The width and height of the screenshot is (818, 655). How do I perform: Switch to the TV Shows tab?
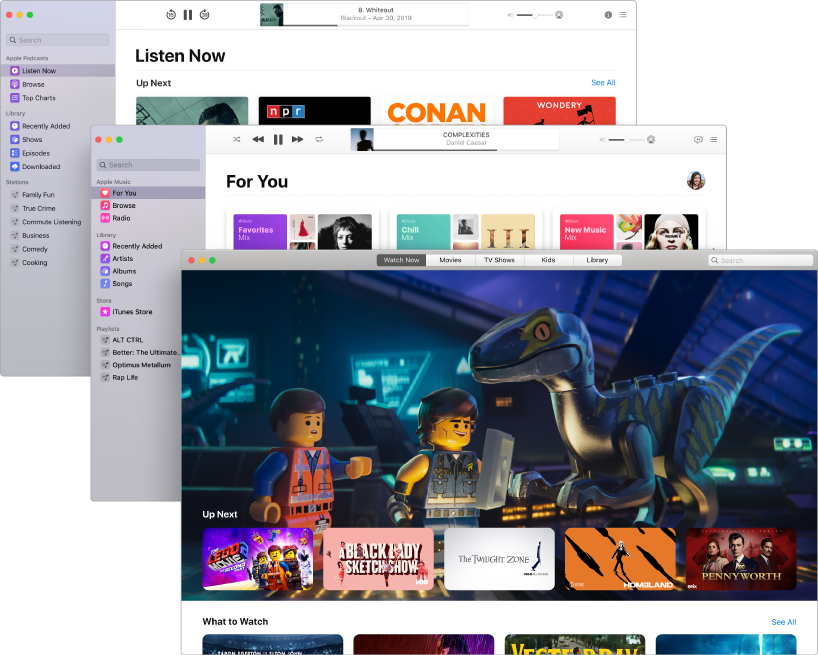(x=499, y=260)
